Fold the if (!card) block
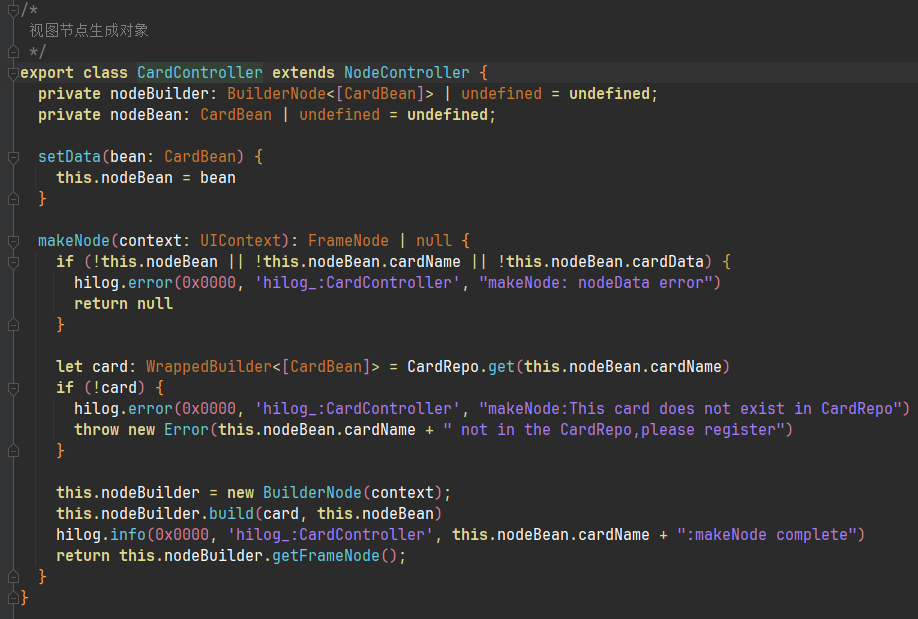The height and width of the screenshot is (619, 918). [12, 388]
